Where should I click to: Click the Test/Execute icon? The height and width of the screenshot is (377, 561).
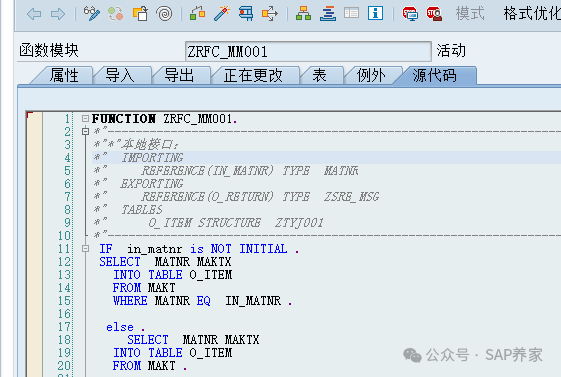pyautogui.click(x=246, y=14)
